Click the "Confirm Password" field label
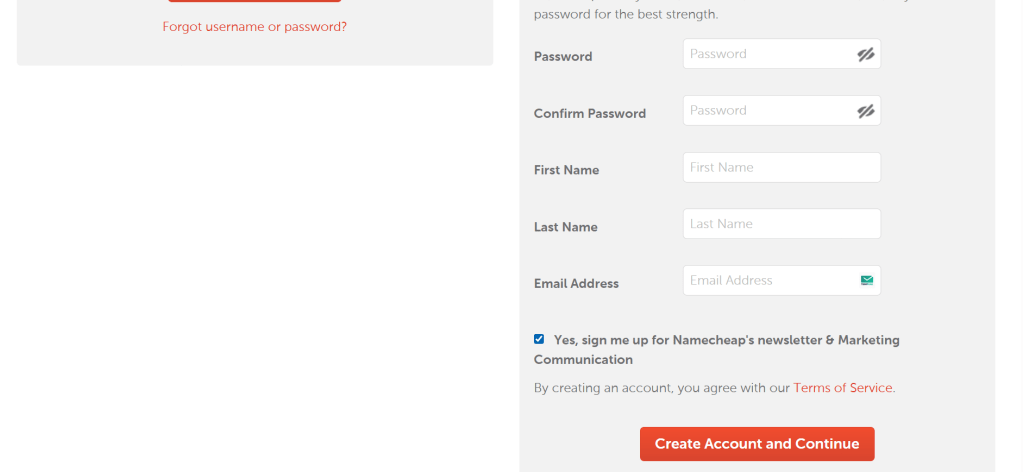This screenshot has height=472, width=1023. [x=590, y=114]
